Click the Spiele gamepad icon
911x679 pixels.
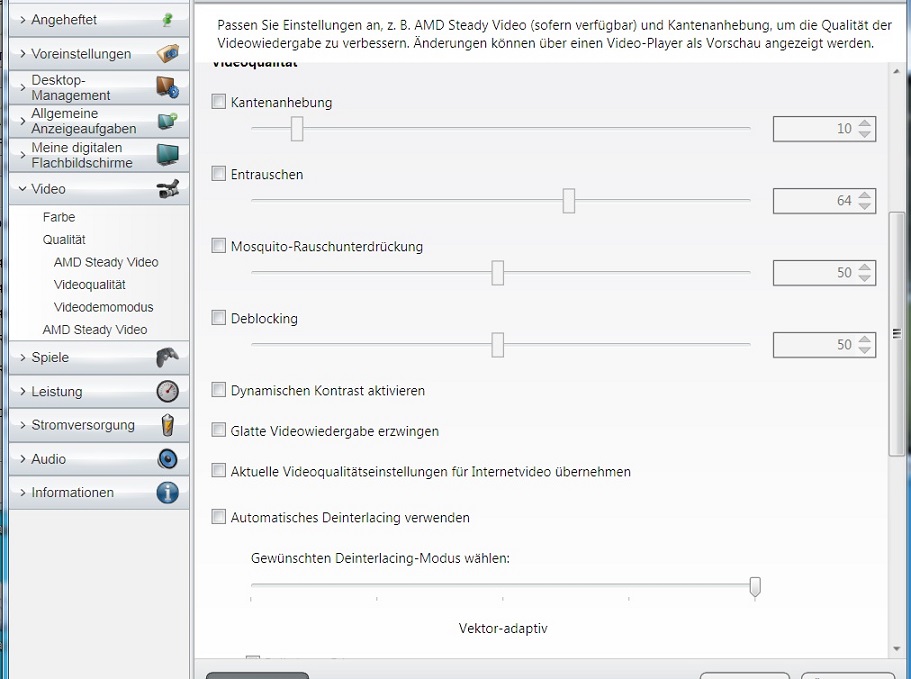point(167,357)
